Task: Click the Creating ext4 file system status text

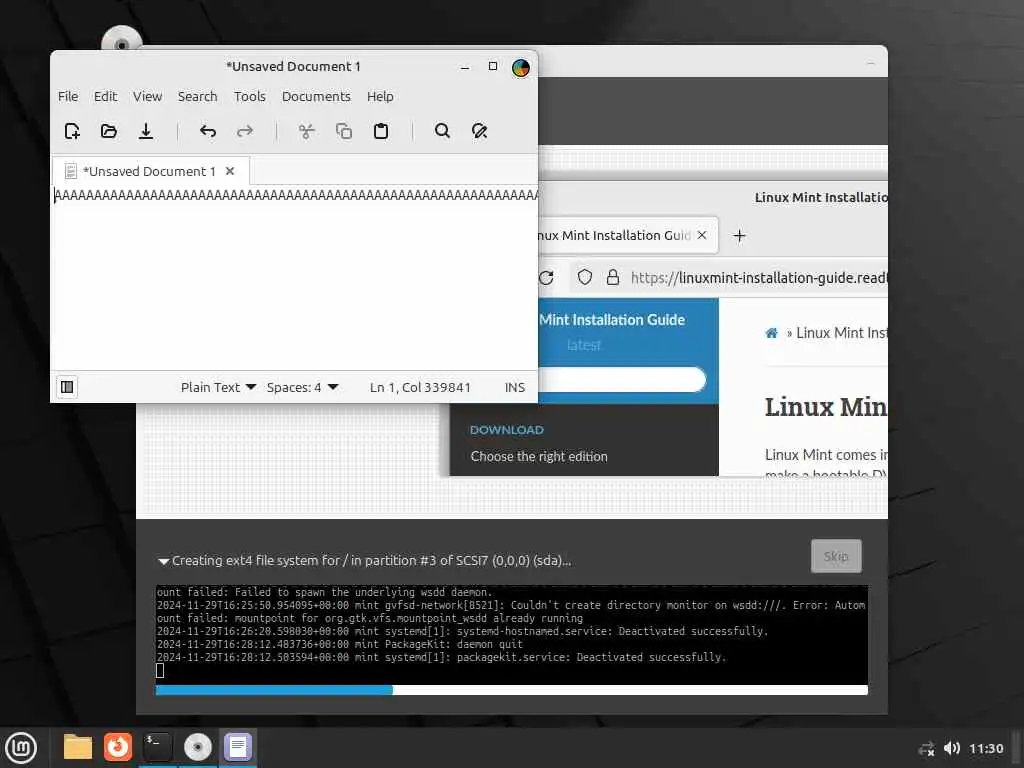Action: click(x=371, y=560)
